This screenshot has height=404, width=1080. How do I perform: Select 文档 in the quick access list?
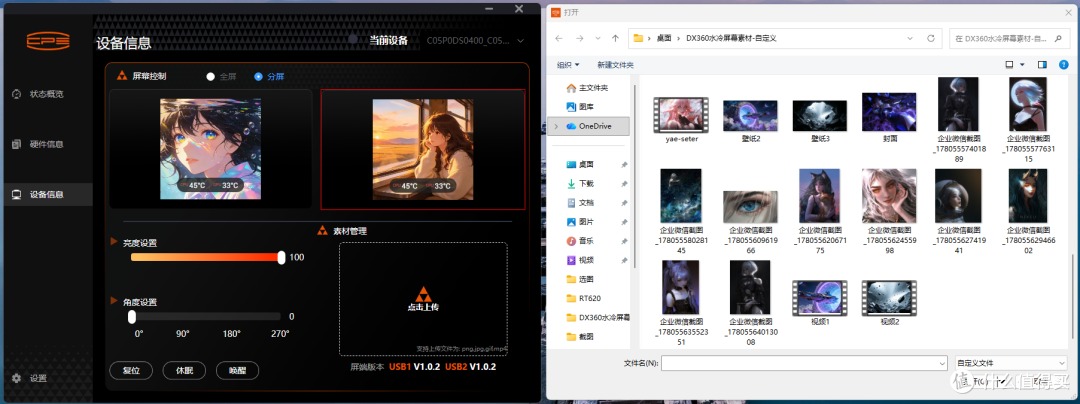[x=586, y=203]
